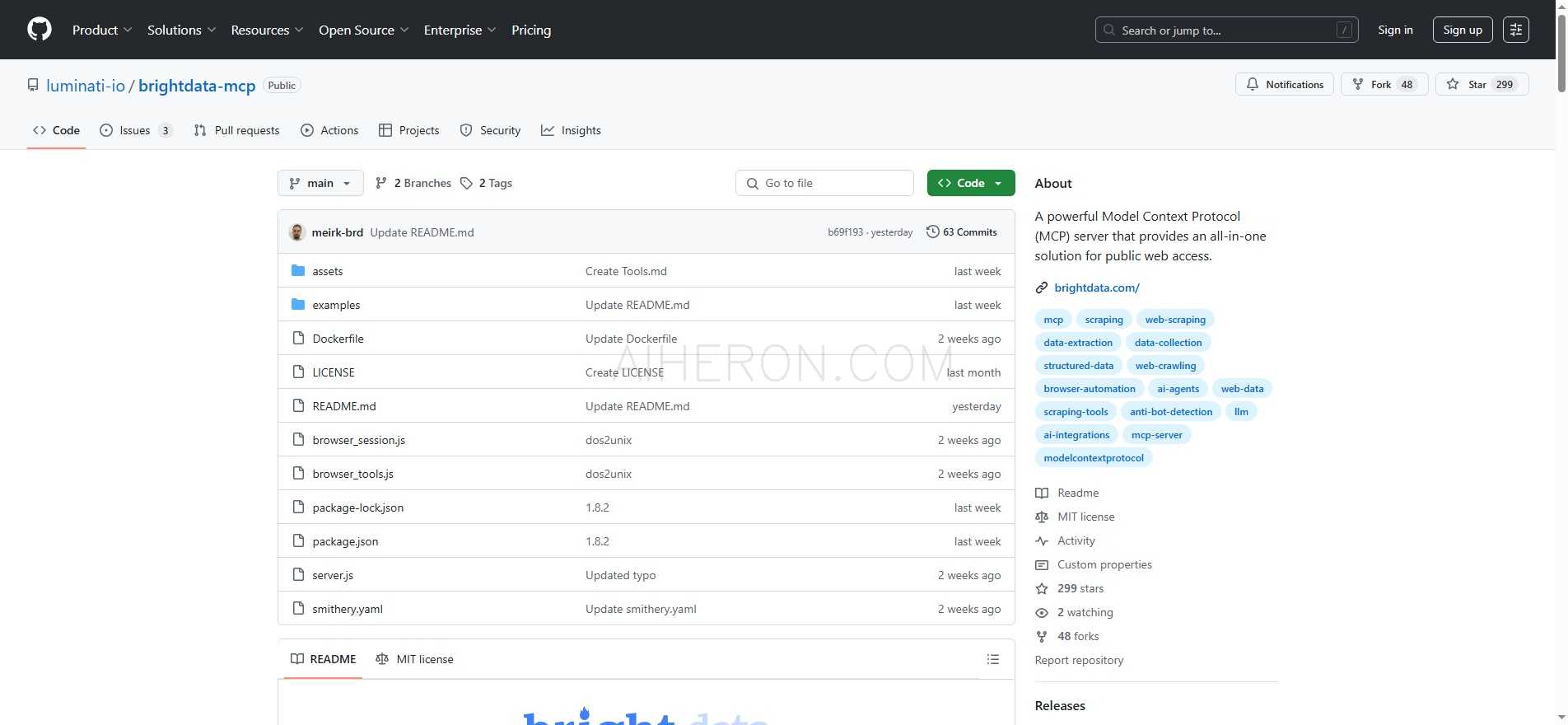
Task: Click the Search or jump to field
Action: pyautogui.click(x=1227, y=30)
